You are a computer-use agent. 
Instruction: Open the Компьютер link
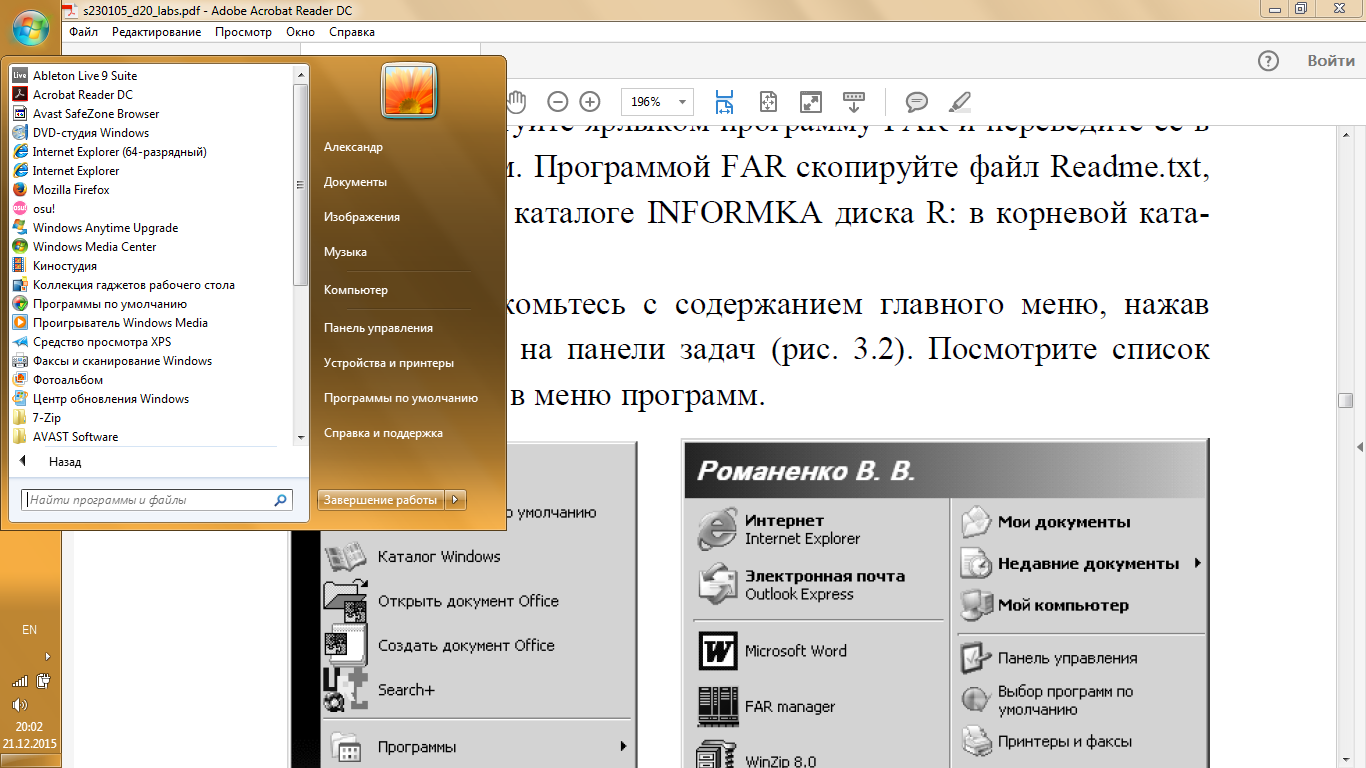click(355, 290)
